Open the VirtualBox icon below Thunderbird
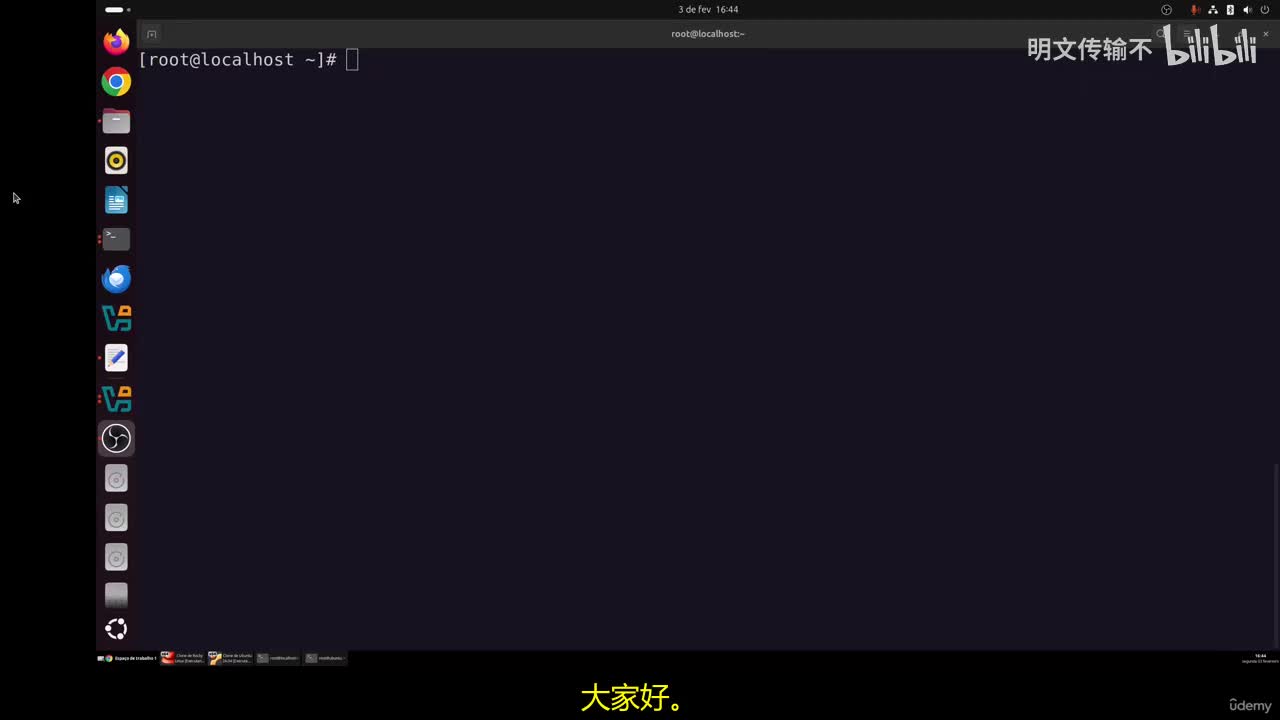This screenshot has width=1280, height=720. coord(116,318)
